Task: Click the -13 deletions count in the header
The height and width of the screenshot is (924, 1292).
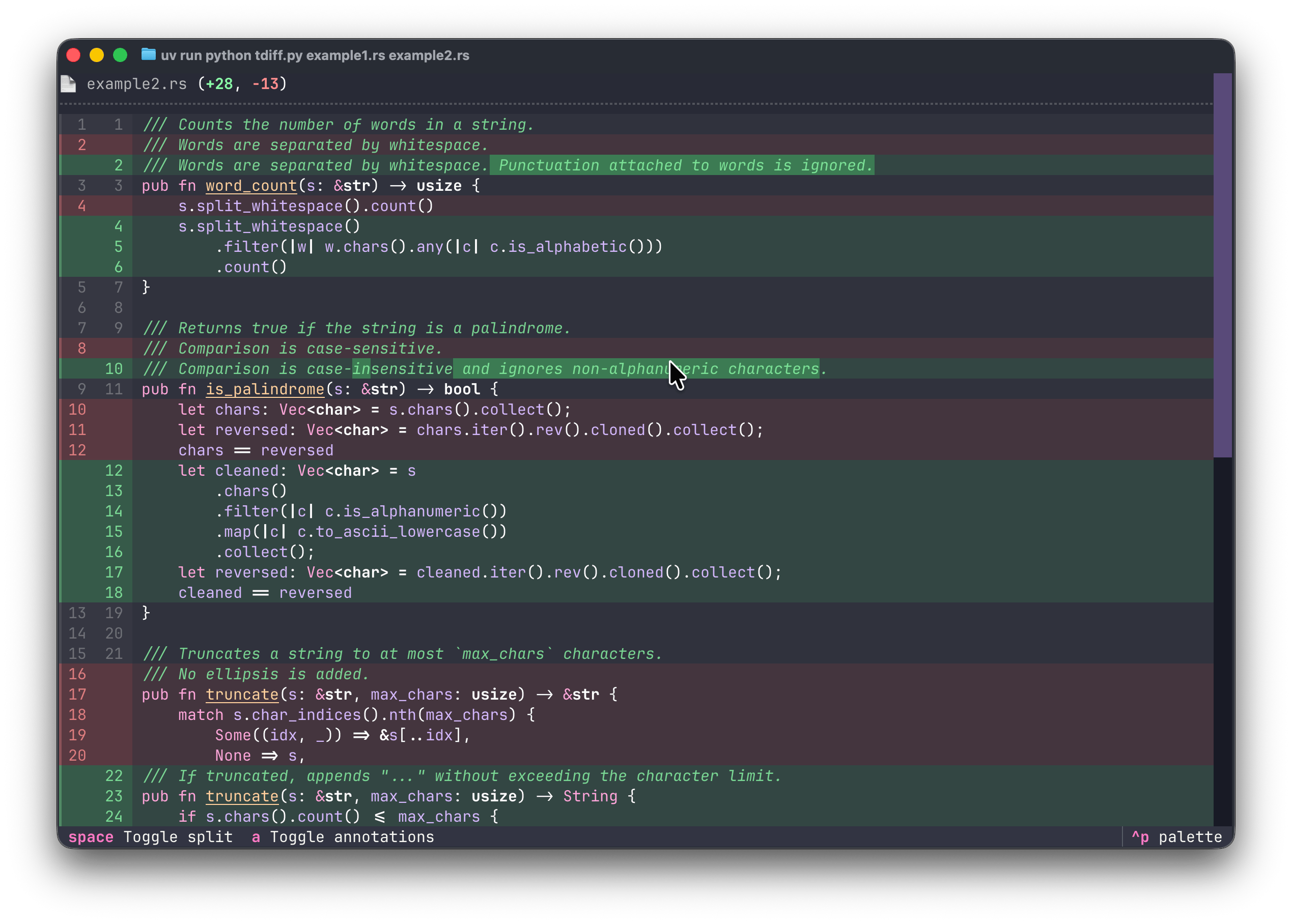Action: (265, 83)
